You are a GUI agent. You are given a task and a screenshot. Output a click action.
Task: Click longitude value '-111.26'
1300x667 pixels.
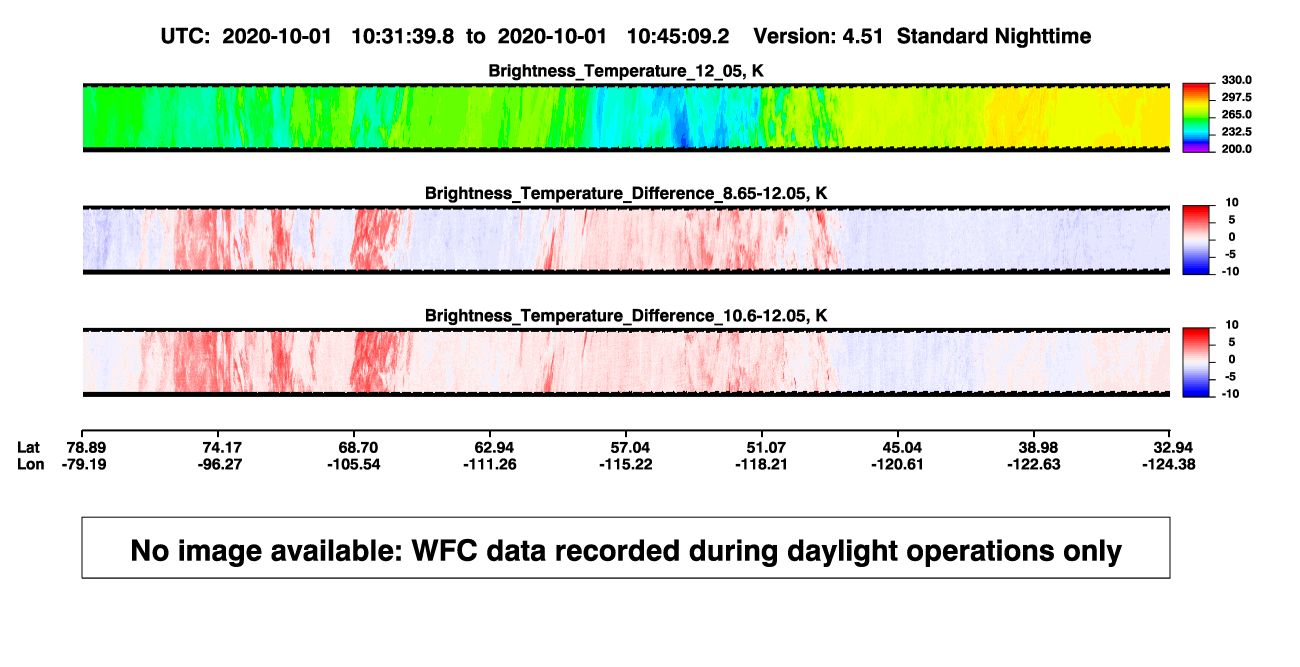click(x=489, y=464)
